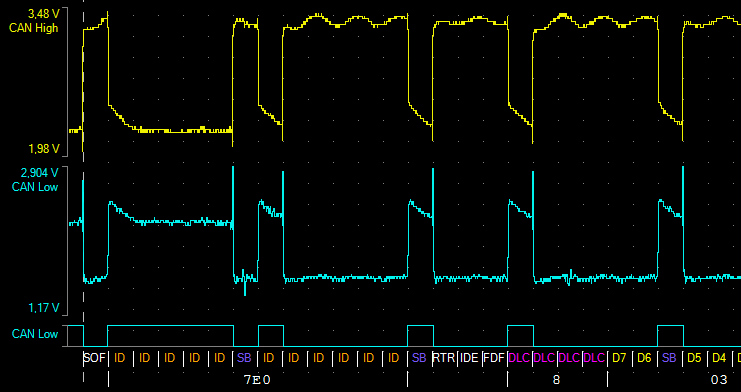Select the SOF bit in decode row
The image size is (741, 392).
point(95,358)
